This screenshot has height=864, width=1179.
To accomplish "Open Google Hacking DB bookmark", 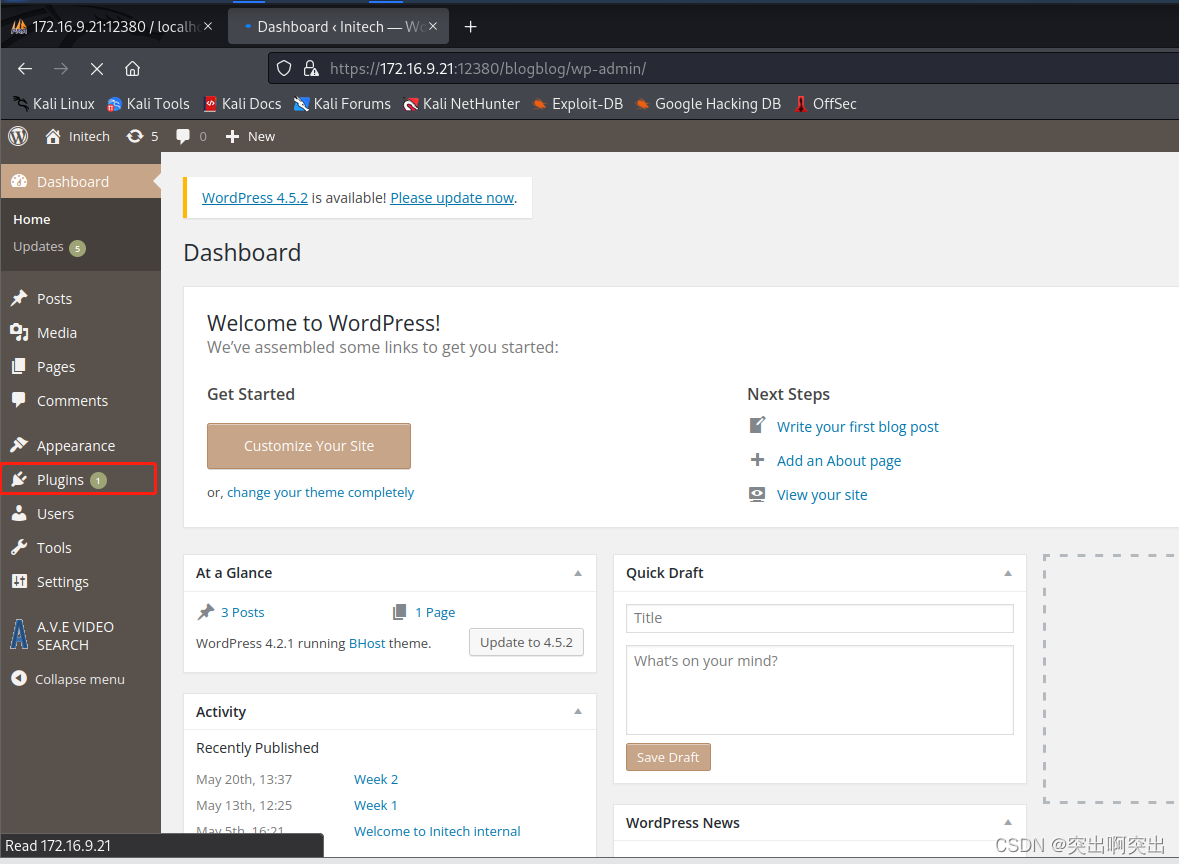I will [708, 104].
